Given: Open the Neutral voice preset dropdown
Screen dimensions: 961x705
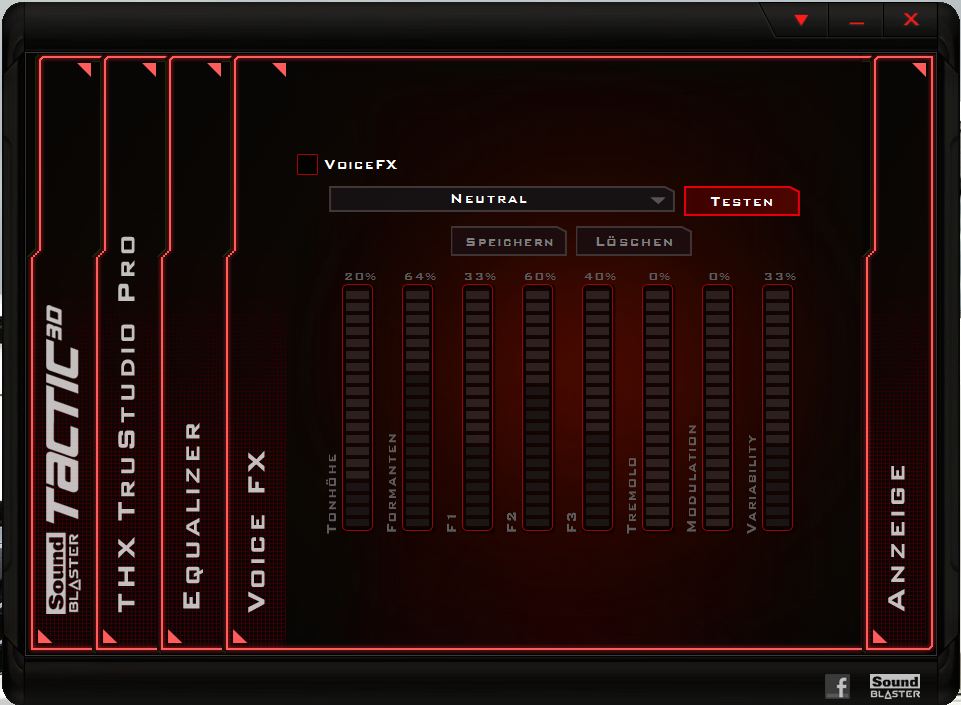Looking at the screenshot, I should pyautogui.click(x=501, y=199).
